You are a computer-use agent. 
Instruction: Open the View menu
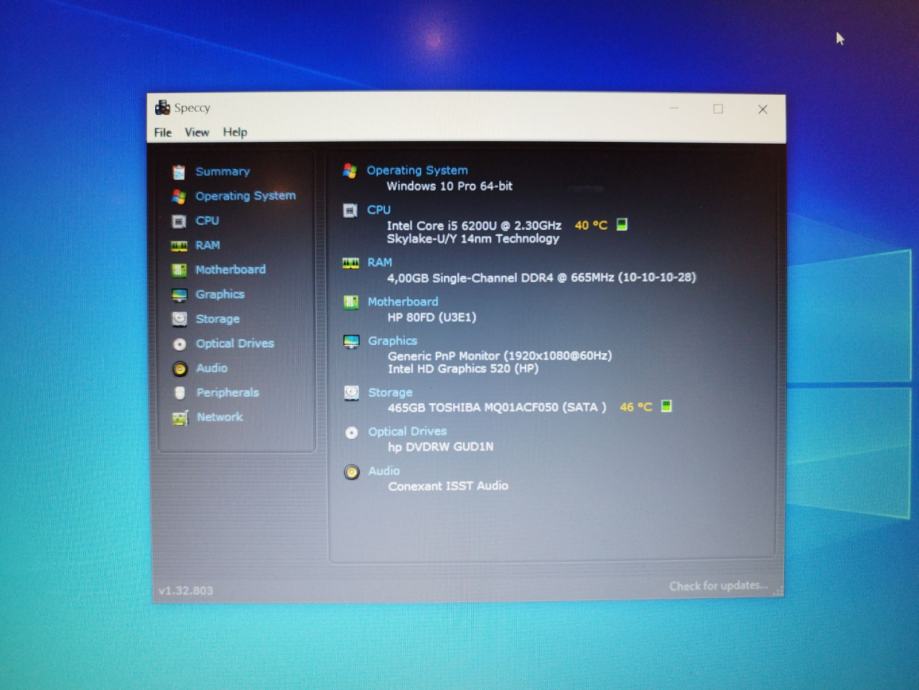coord(197,132)
